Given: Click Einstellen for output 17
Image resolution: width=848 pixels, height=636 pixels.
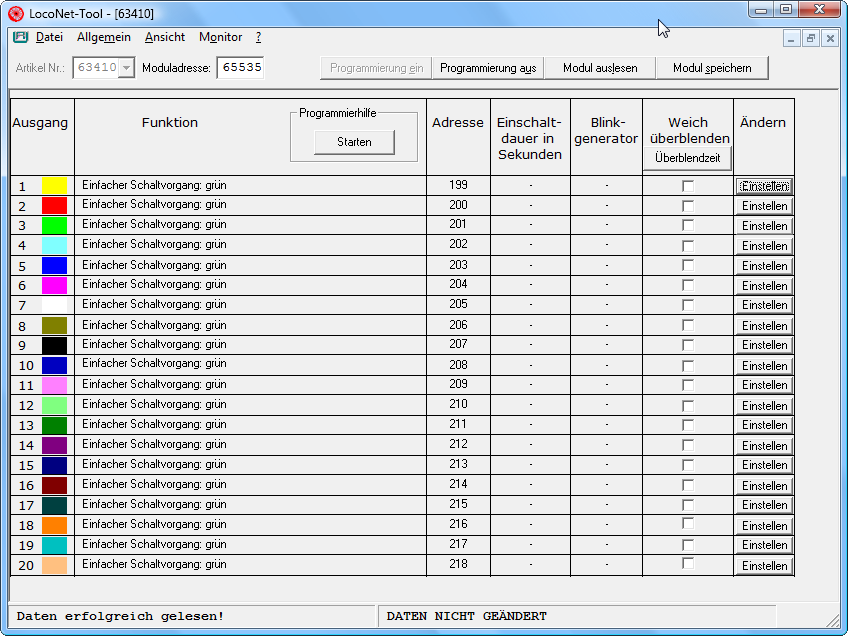Looking at the screenshot, I should [x=764, y=505].
